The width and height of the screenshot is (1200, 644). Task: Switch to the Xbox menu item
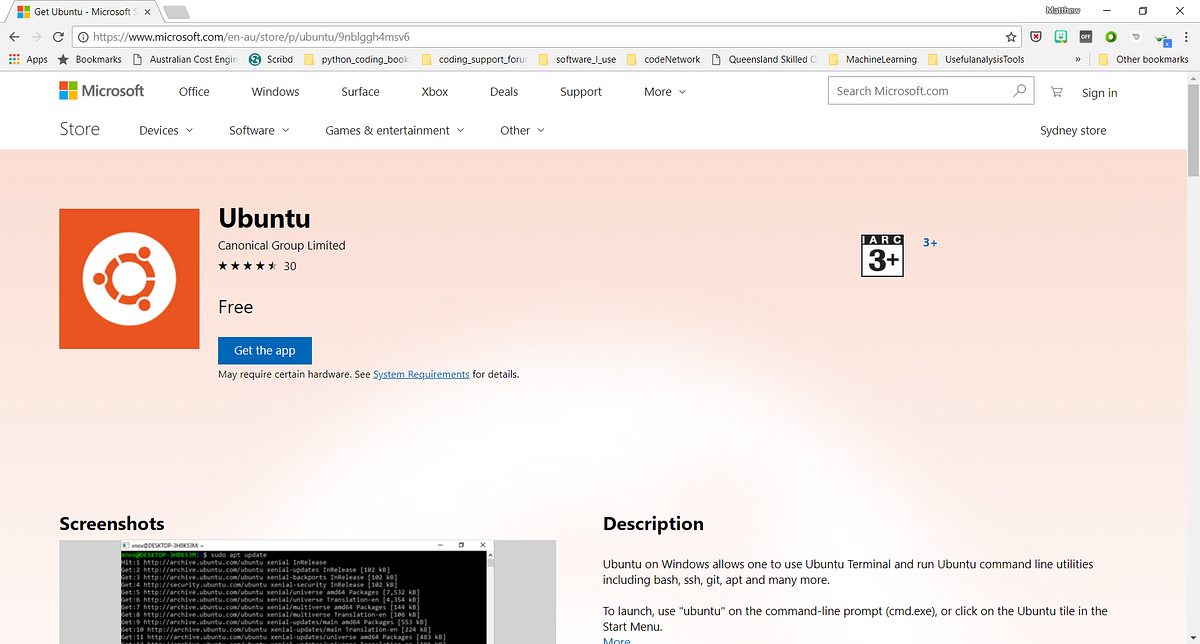click(434, 91)
